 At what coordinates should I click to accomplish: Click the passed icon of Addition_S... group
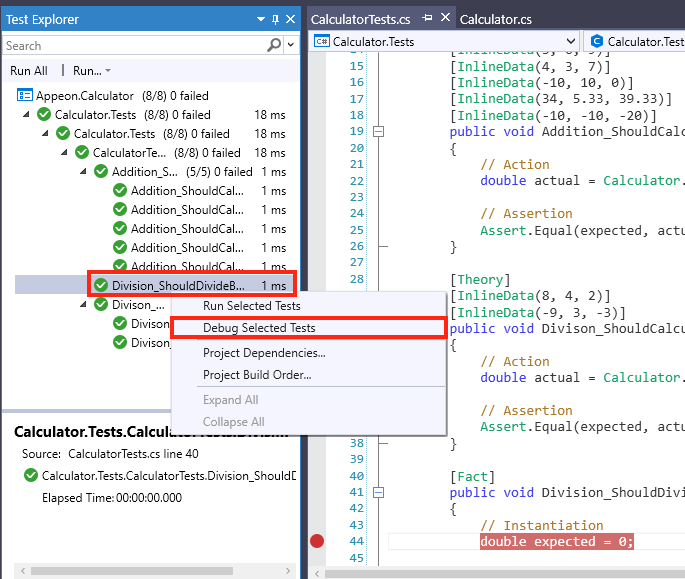tap(101, 171)
